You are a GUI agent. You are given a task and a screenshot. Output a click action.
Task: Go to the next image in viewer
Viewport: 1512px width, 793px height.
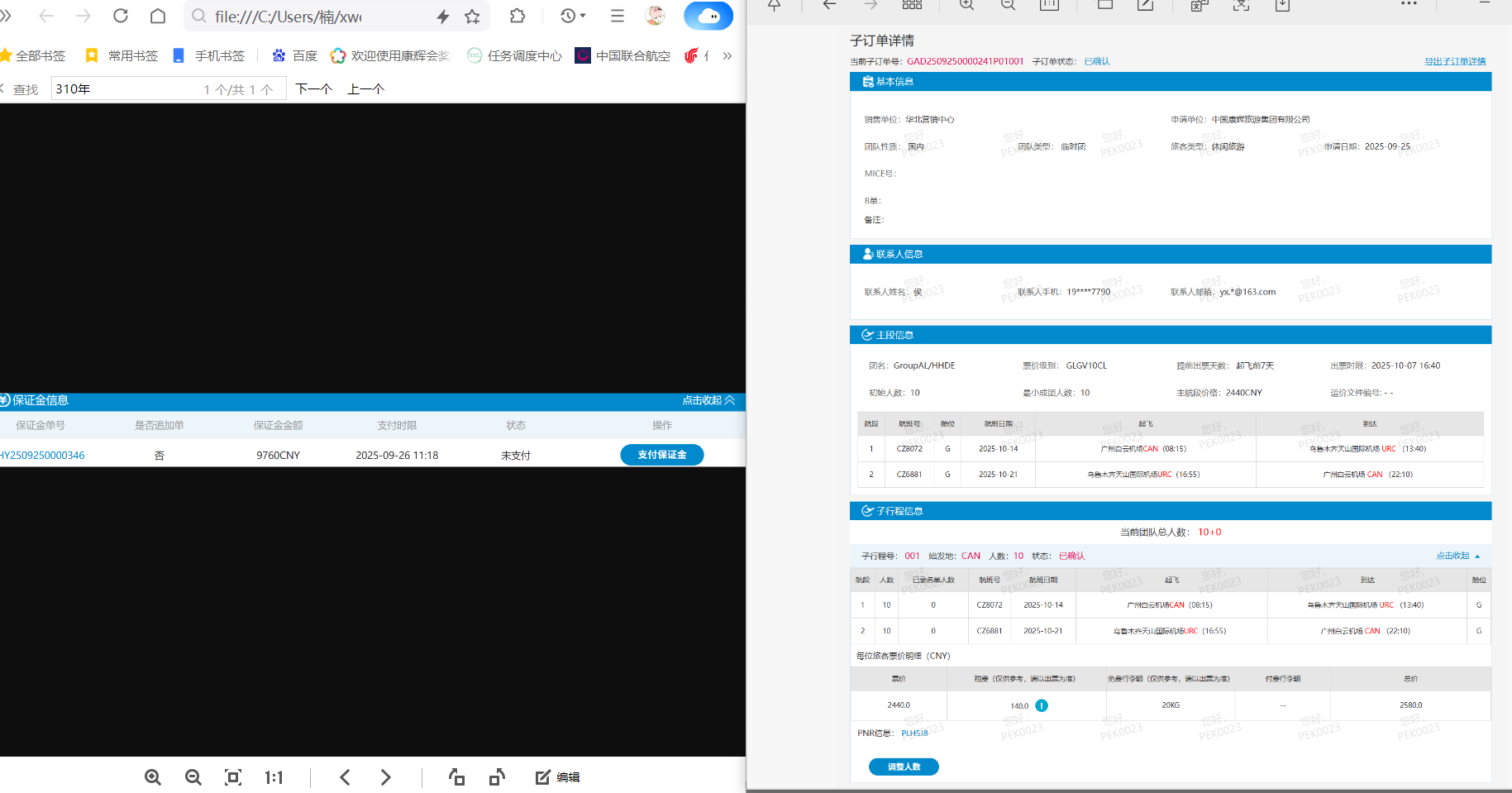pos(386,777)
